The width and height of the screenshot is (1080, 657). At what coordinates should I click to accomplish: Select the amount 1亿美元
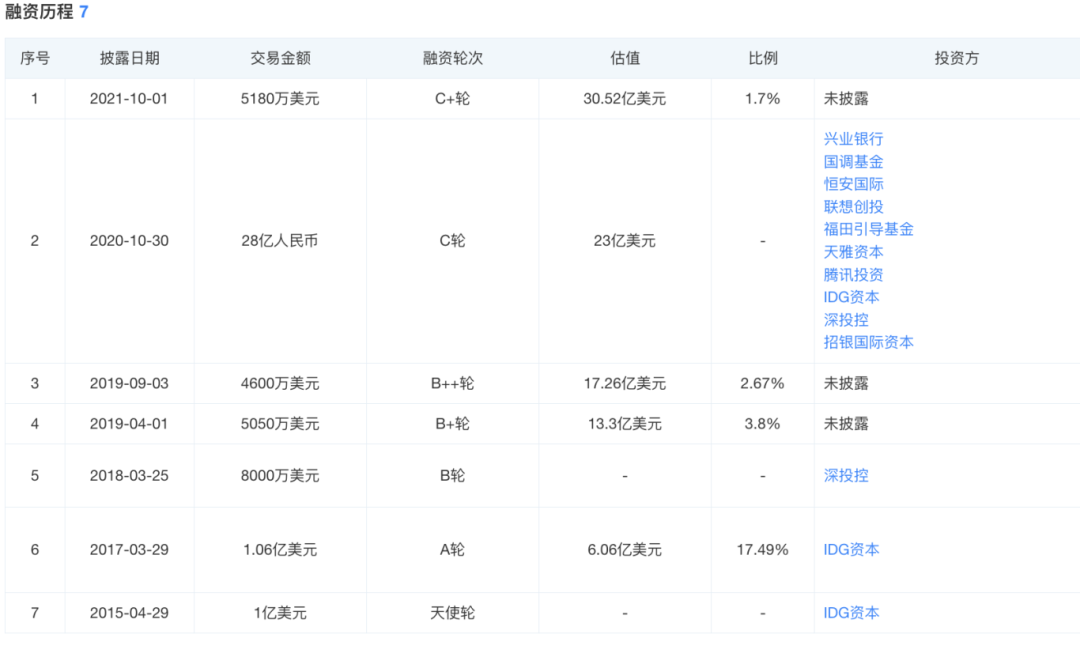280,613
